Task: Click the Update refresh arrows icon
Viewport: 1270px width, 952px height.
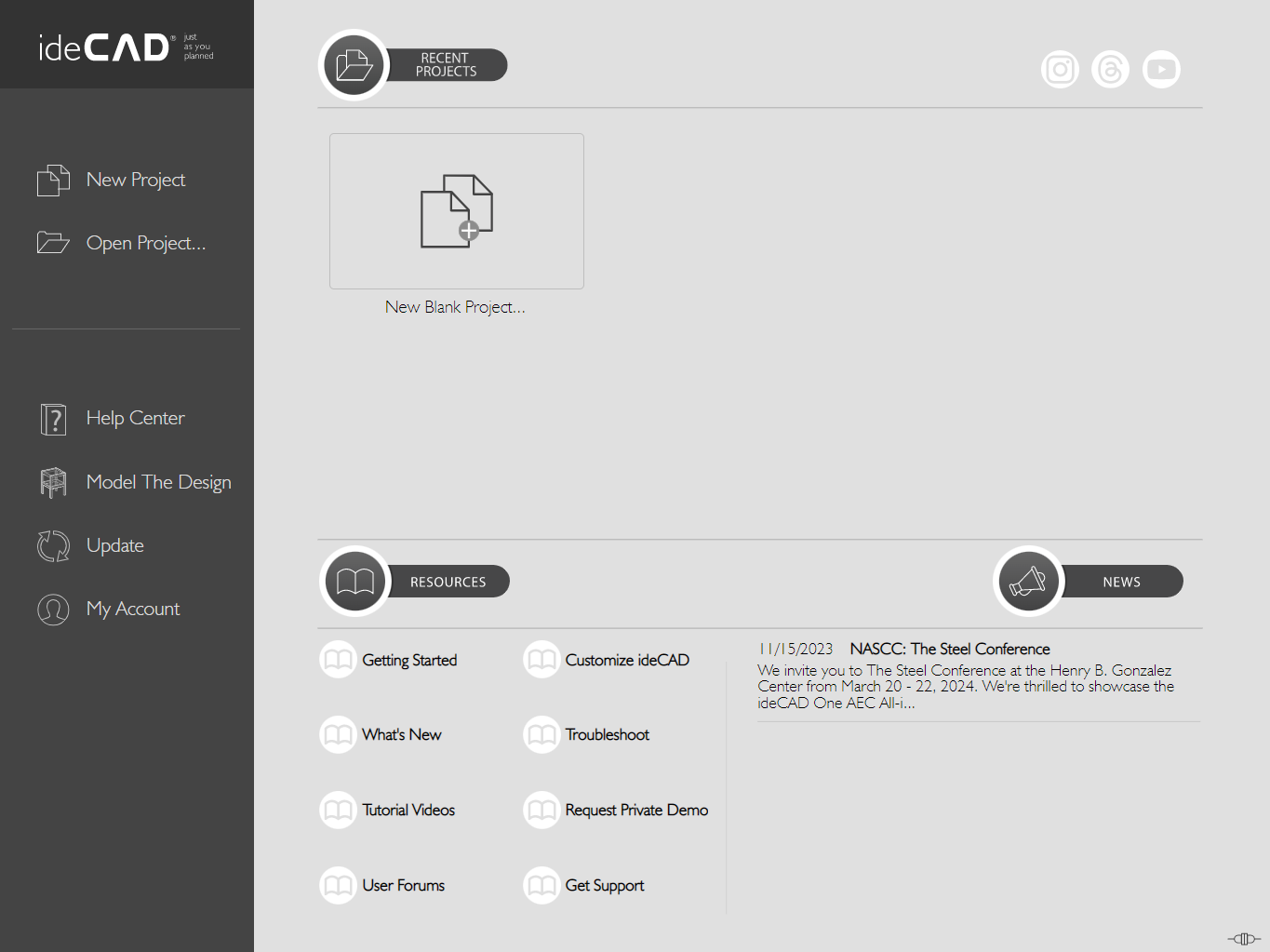Action: (53, 545)
